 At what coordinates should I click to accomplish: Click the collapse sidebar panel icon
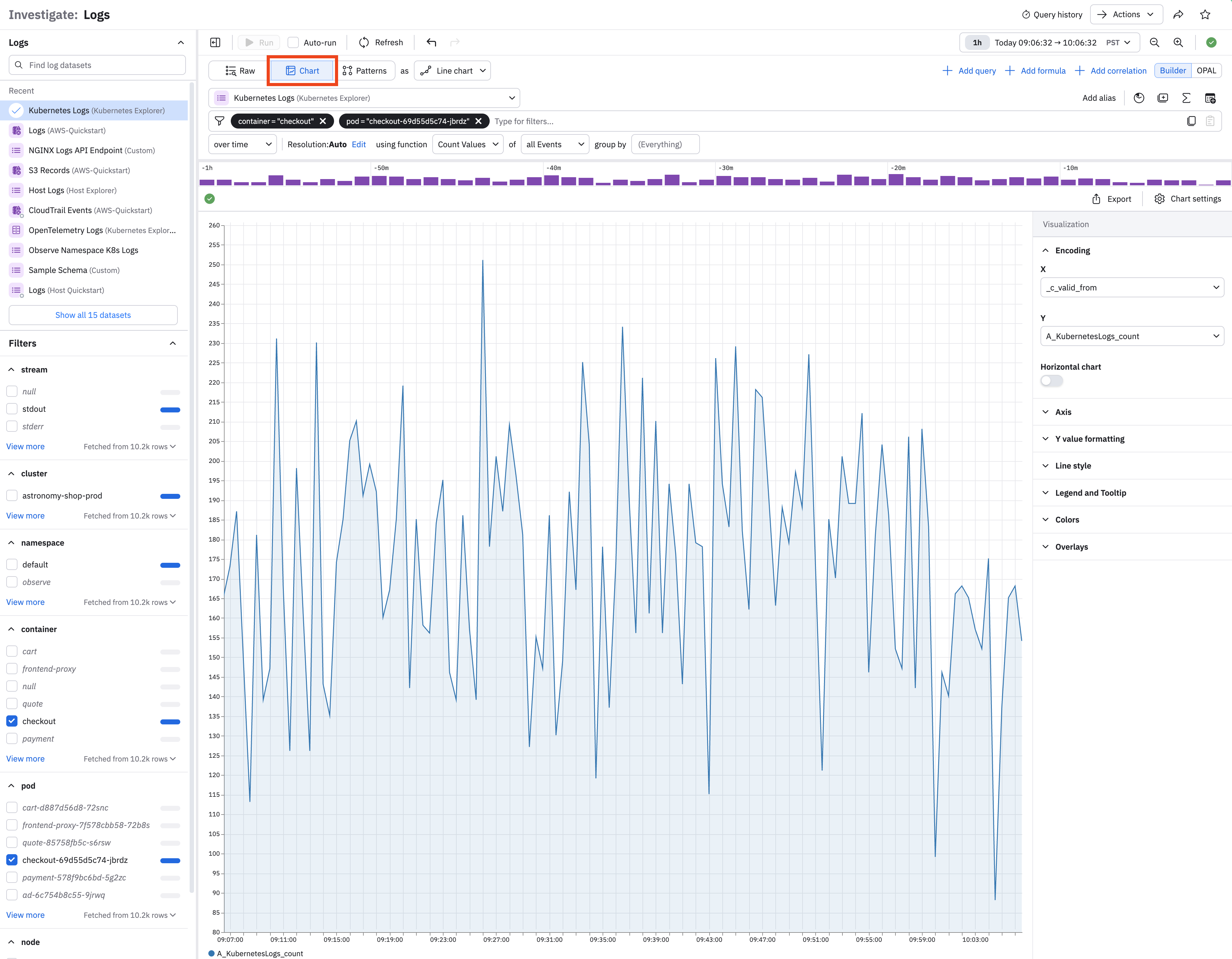click(x=215, y=42)
